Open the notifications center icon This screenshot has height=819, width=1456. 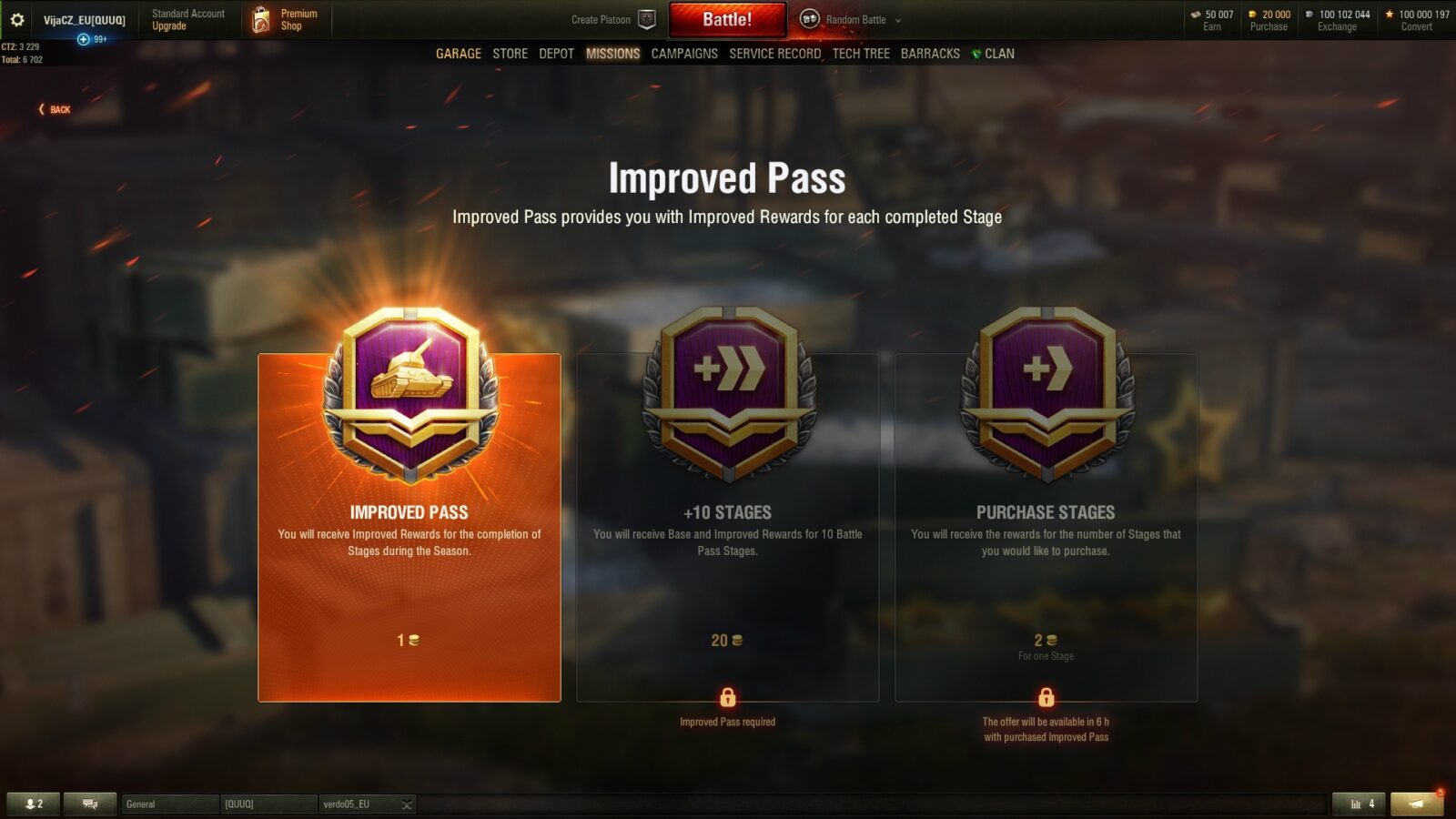click(x=1416, y=804)
